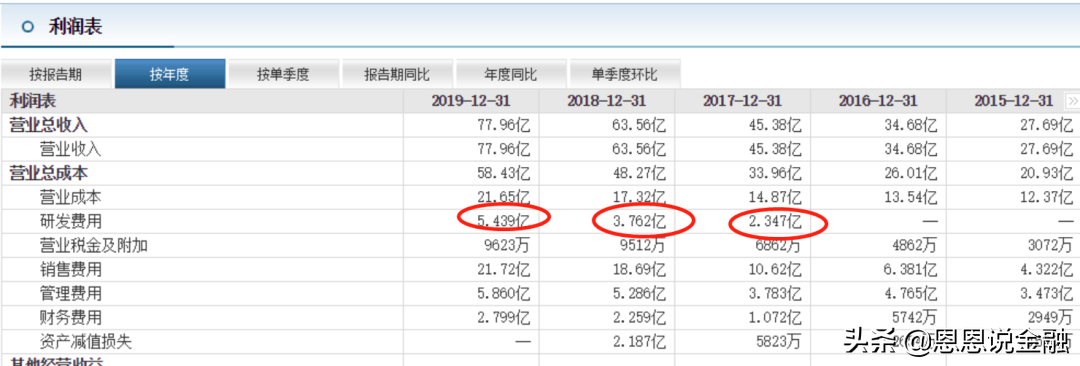Select the 营业总成本 row label

tap(48, 173)
